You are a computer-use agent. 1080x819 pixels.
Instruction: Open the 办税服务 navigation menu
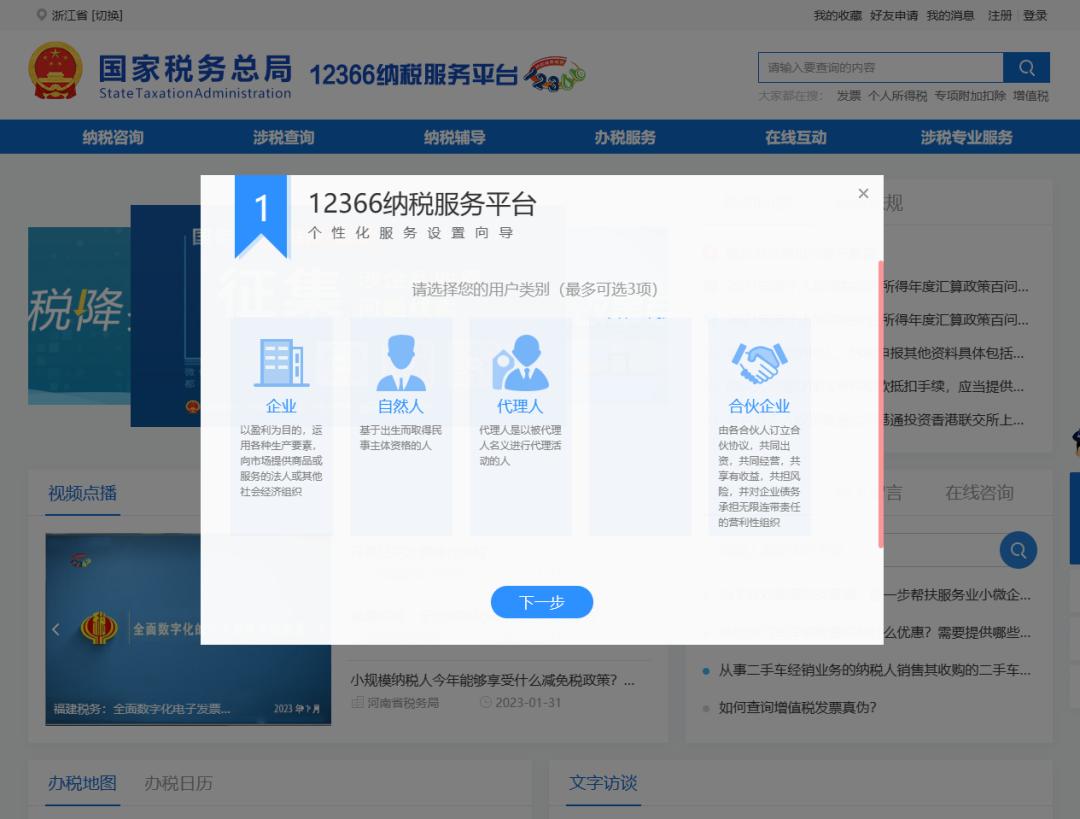pos(625,137)
